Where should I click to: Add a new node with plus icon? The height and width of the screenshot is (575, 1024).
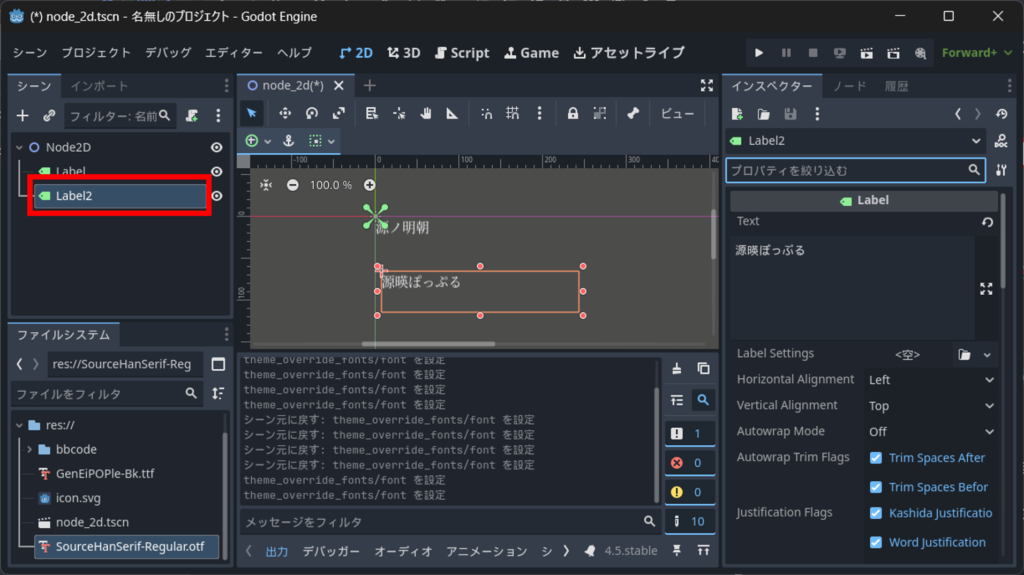click(23, 116)
